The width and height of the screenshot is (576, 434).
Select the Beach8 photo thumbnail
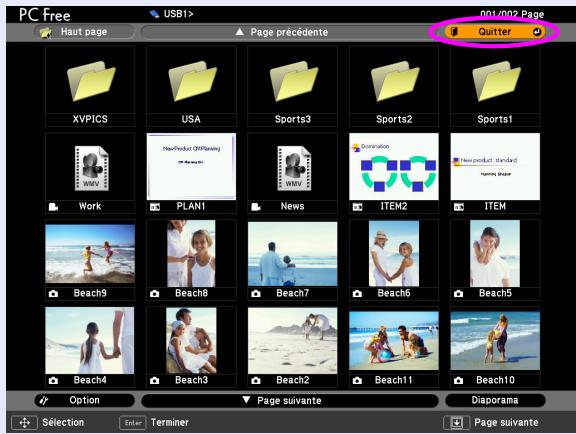191,254
